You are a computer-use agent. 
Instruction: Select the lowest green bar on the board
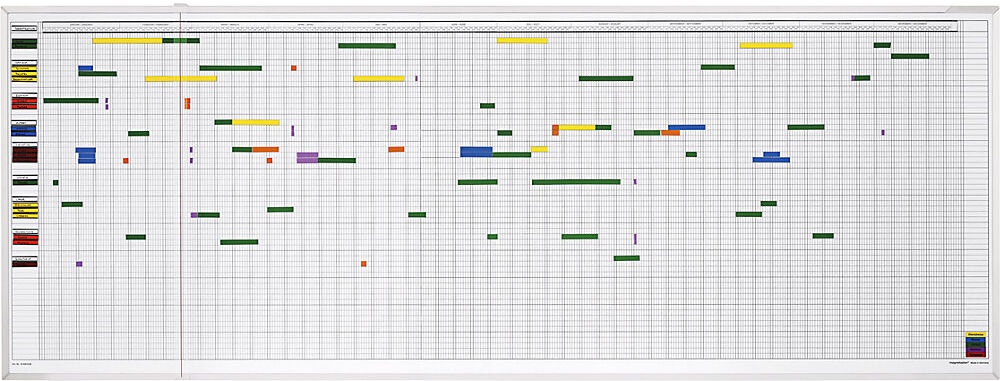click(x=626, y=258)
